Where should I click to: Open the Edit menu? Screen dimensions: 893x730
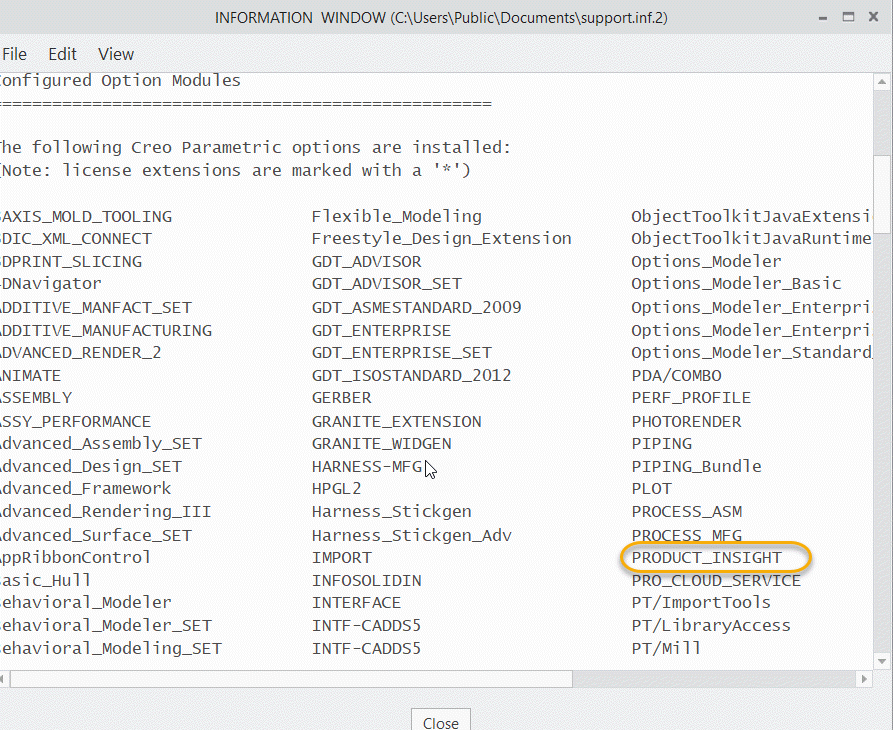61,54
